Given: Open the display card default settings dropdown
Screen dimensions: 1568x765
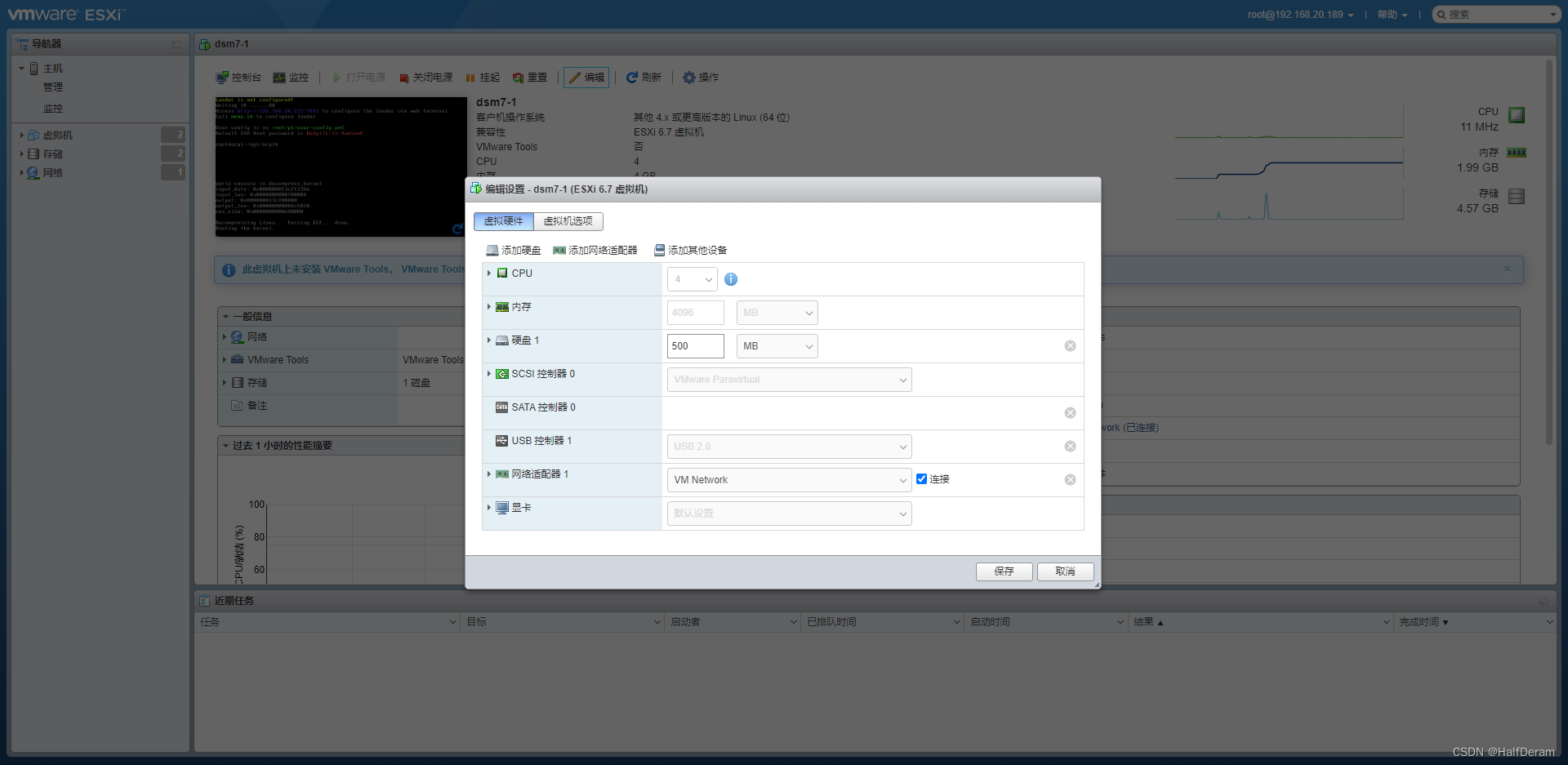Looking at the screenshot, I should (x=789, y=514).
